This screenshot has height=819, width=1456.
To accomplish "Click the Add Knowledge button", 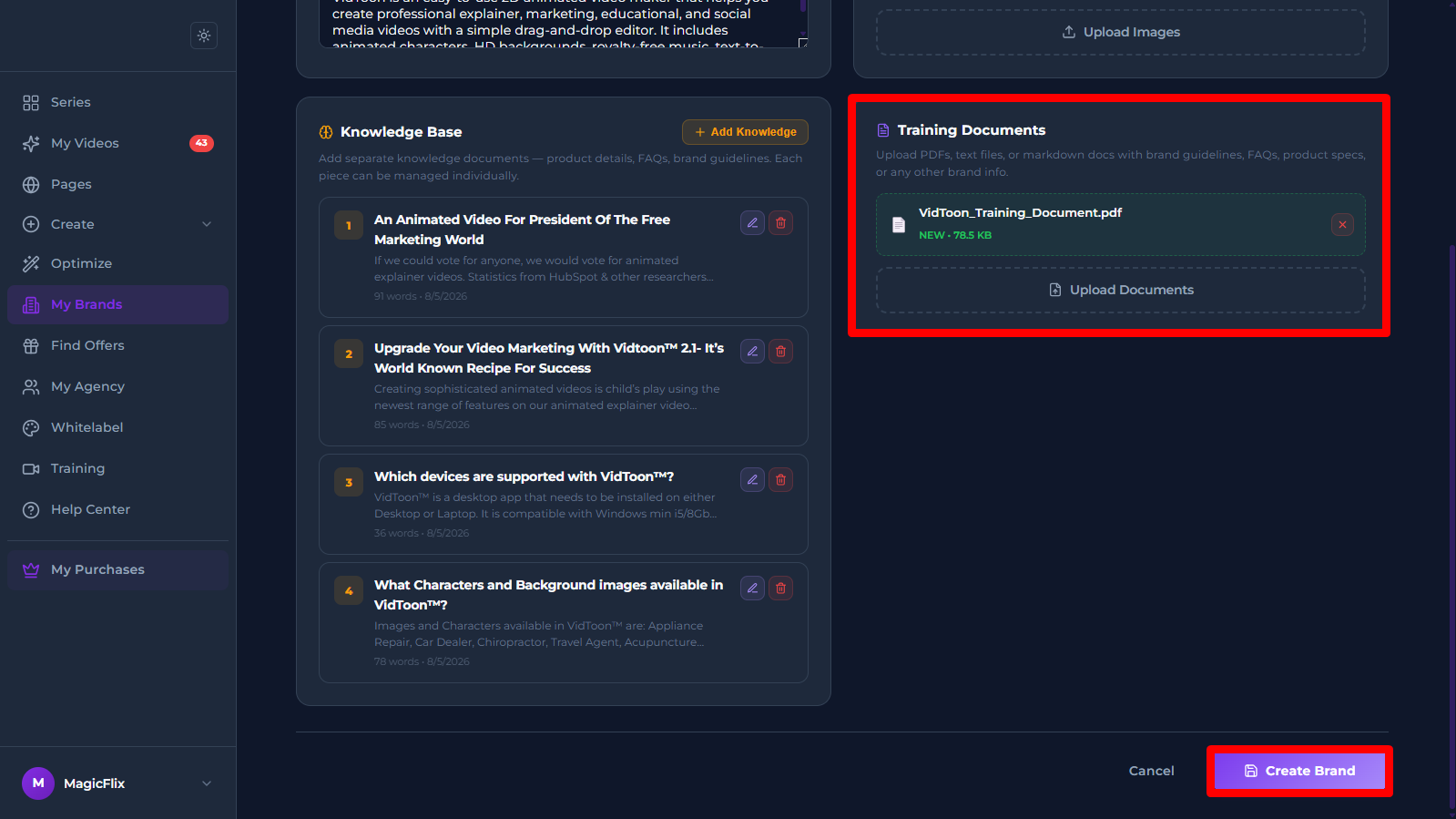I will tap(745, 132).
